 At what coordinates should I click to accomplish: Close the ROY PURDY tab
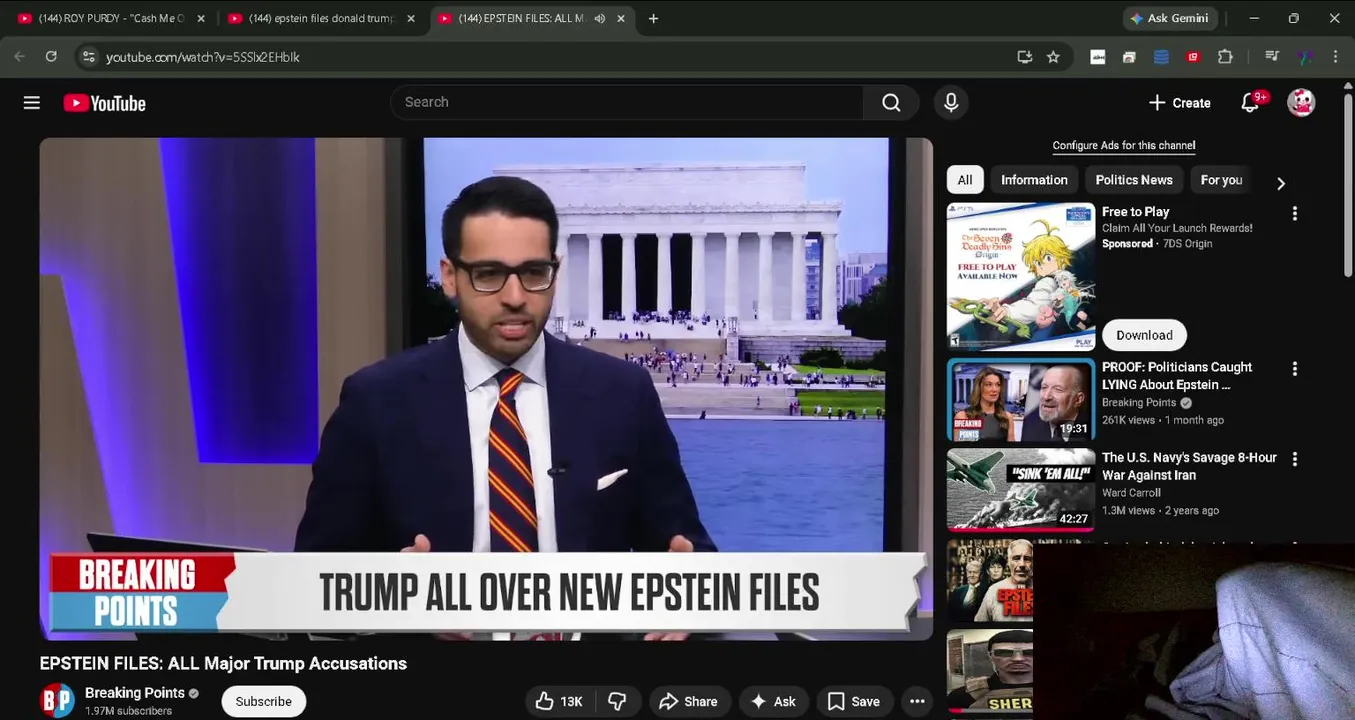(201, 18)
